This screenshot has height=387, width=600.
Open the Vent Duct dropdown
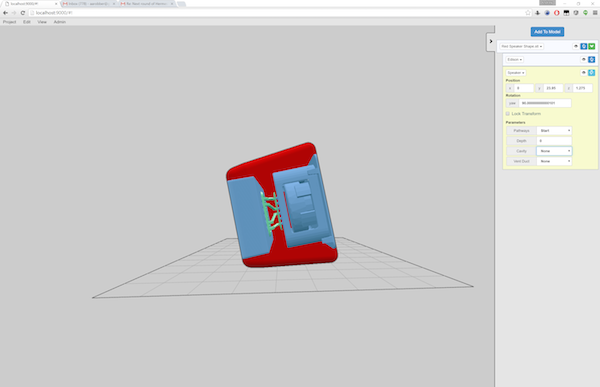[554, 161]
